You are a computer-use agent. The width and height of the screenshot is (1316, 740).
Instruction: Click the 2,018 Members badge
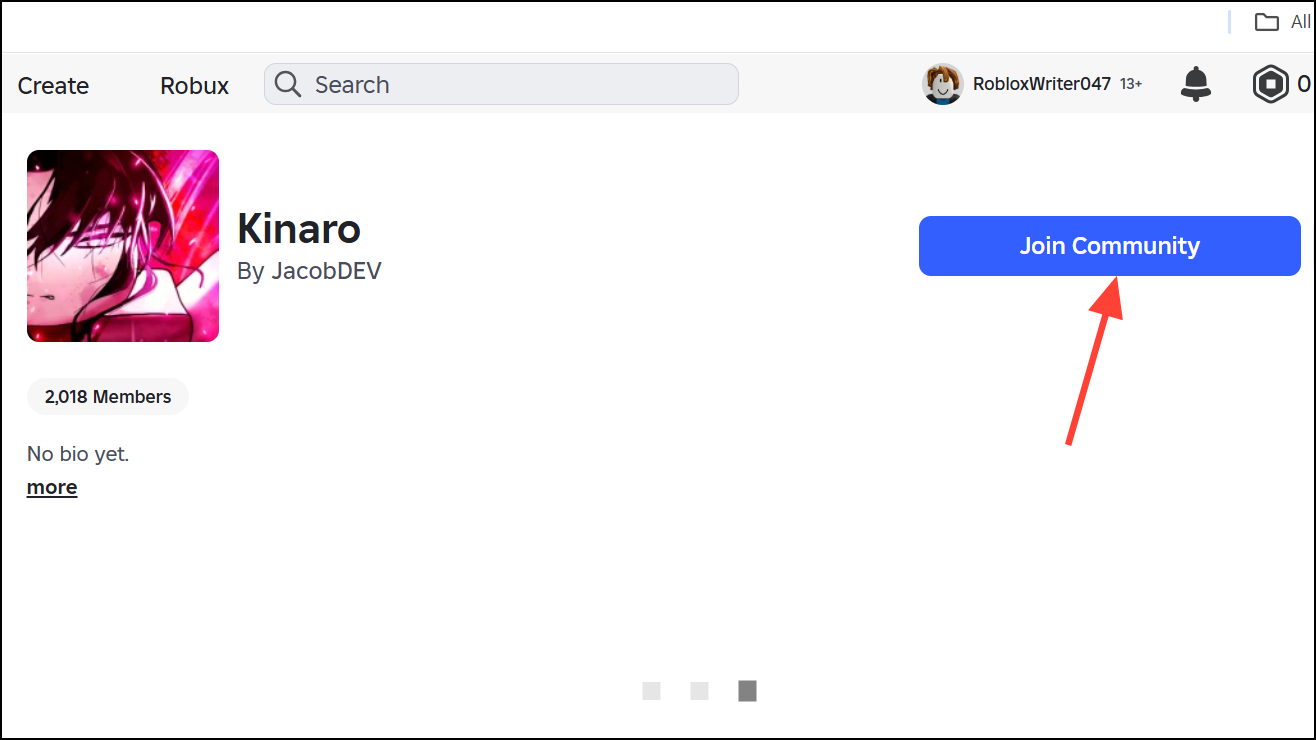(x=108, y=397)
